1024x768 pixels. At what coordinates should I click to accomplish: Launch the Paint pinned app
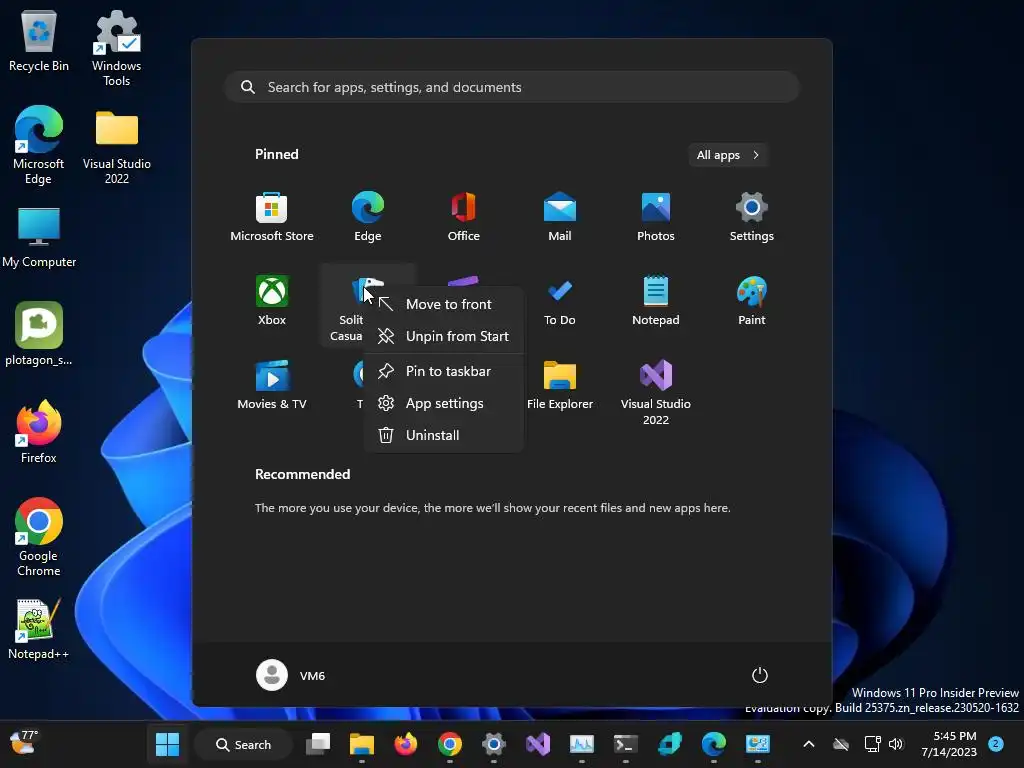[752, 302]
